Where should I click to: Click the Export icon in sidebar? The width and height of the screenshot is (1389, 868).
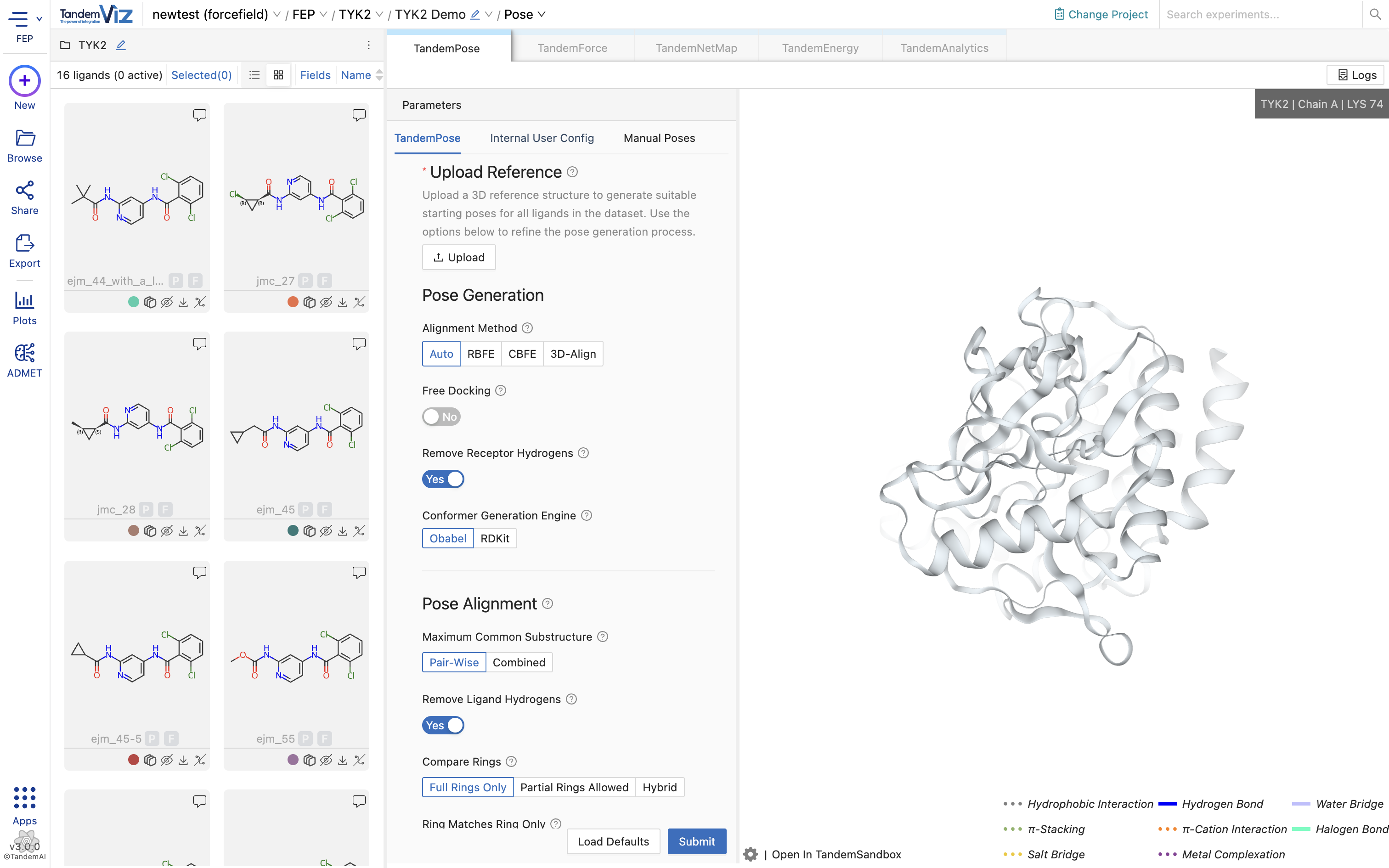[x=25, y=243]
